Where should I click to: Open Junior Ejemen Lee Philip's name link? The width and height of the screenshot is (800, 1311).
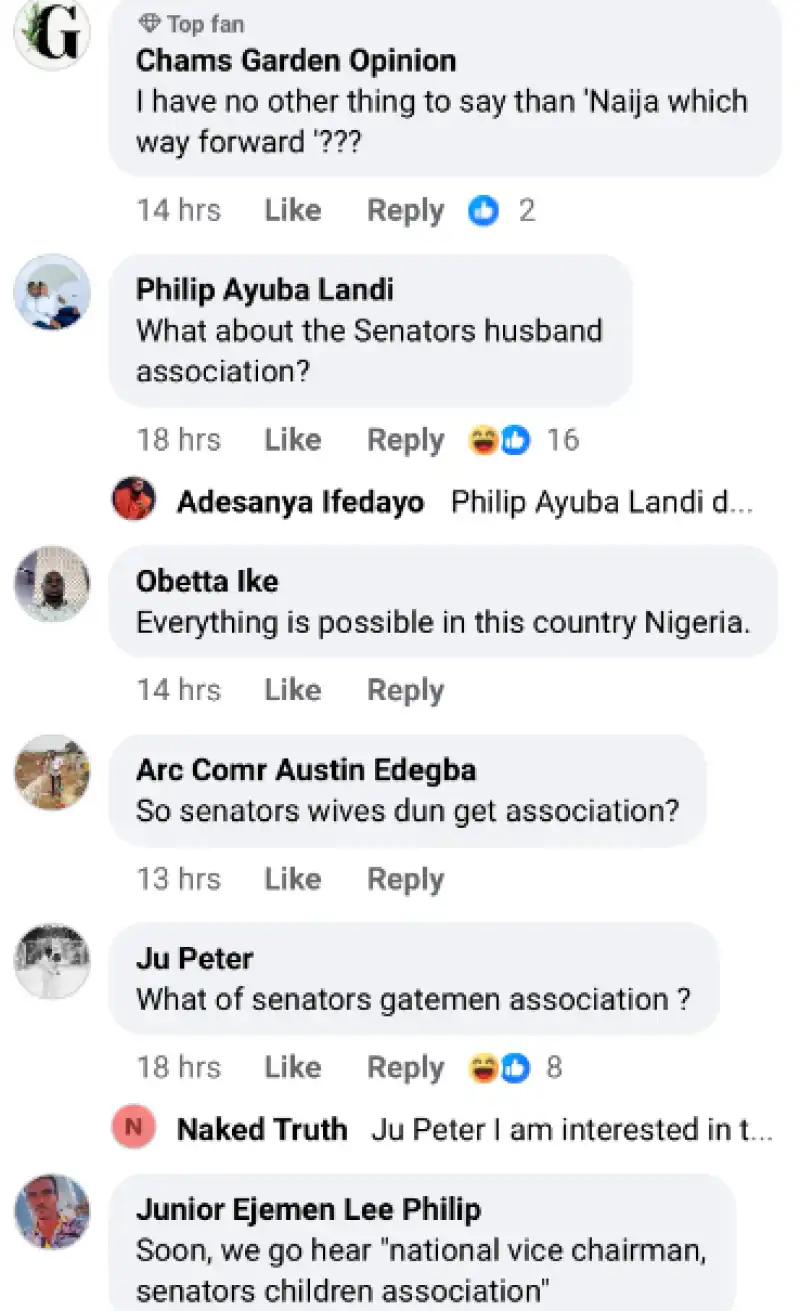pos(308,1209)
